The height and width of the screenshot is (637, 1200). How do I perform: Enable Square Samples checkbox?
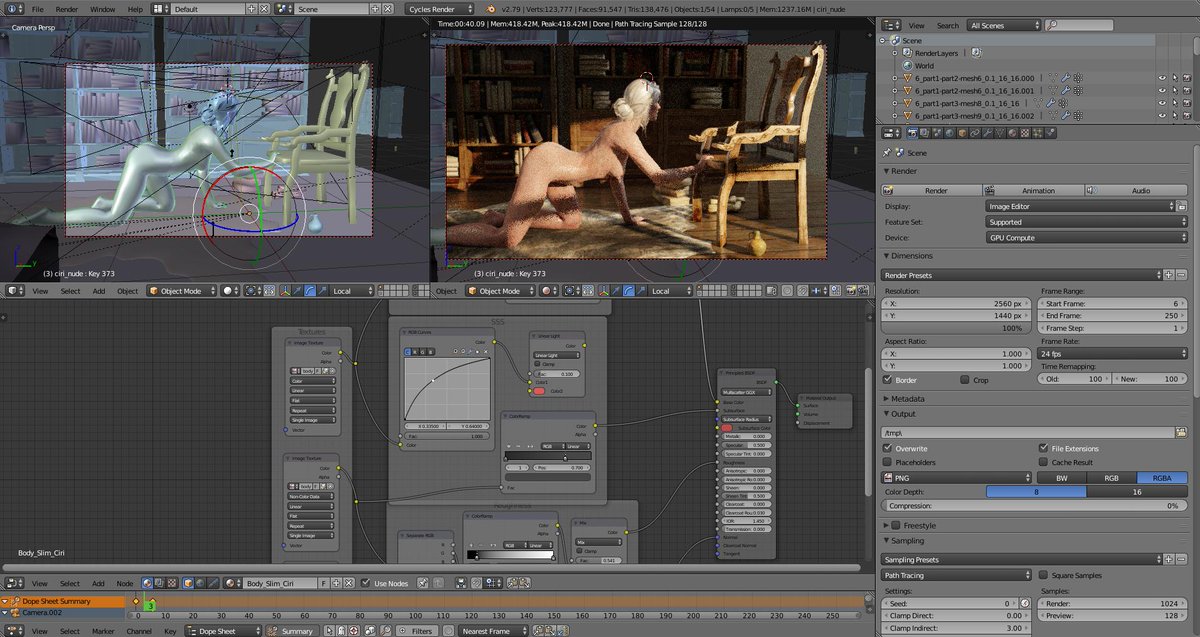click(x=1044, y=575)
